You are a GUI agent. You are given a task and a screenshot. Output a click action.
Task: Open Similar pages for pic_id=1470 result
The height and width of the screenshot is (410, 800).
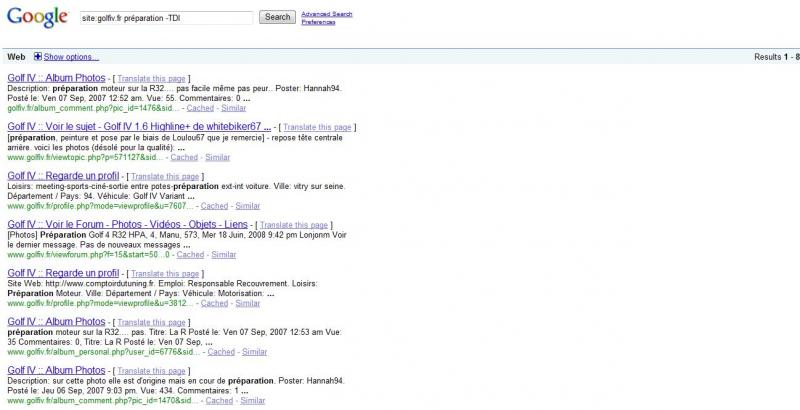tap(253, 401)
